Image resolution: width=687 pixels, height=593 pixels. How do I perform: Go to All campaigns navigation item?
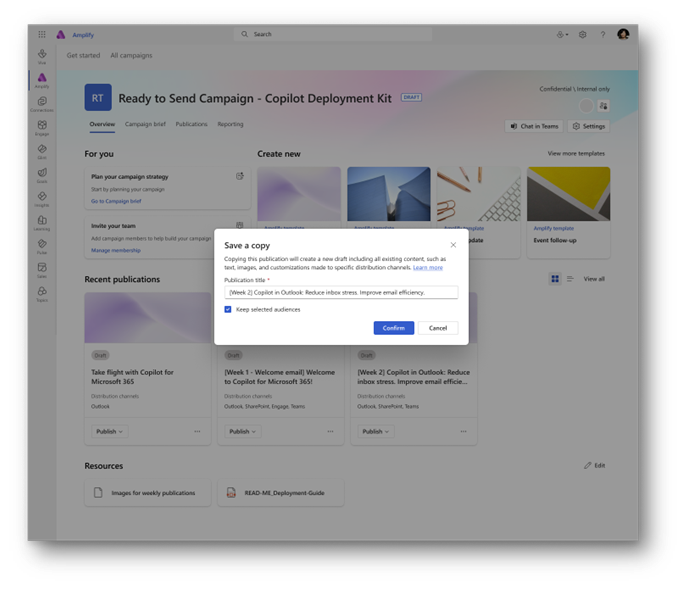click(131, 55)
